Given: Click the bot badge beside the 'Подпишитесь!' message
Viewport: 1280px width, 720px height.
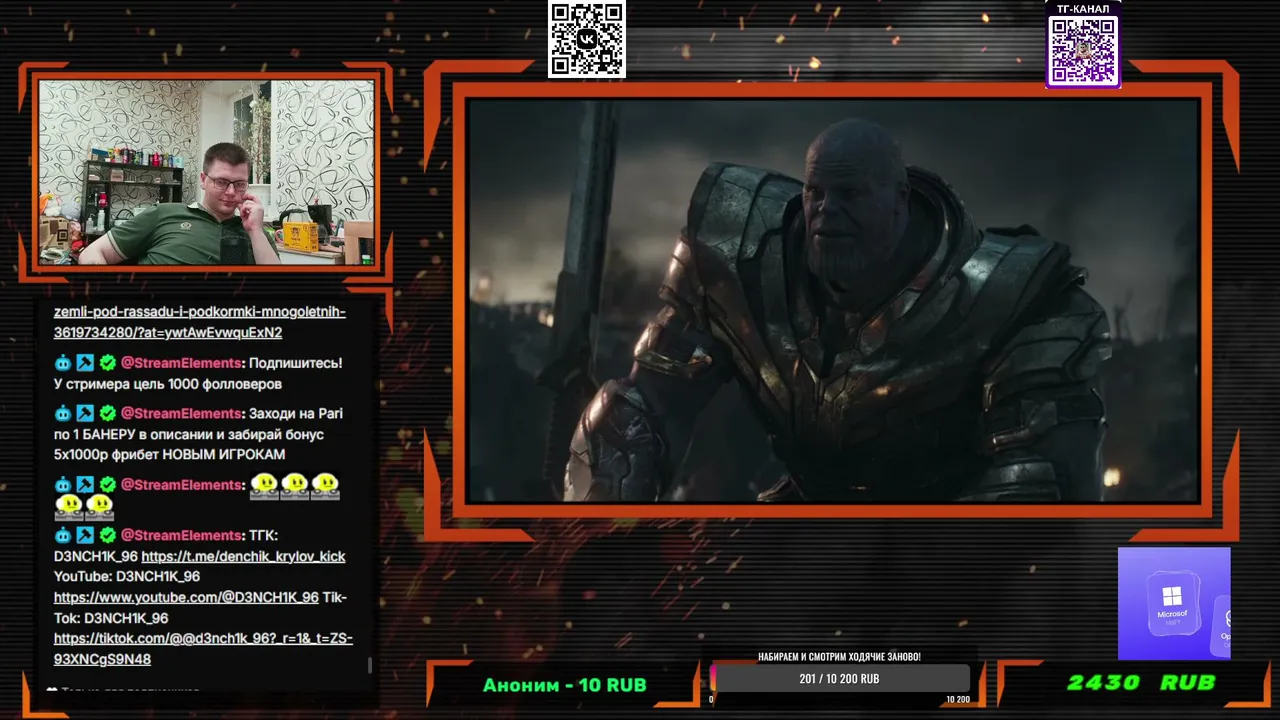Looking at the screenshot, I should [x=62, y=363].
